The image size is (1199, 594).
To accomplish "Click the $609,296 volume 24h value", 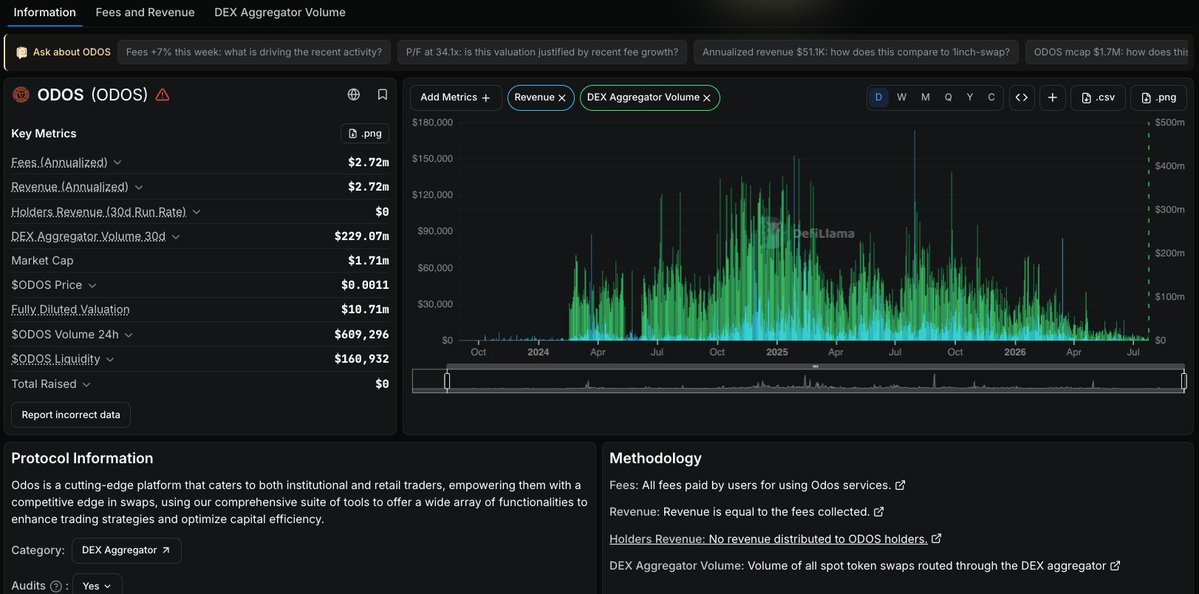I will tap(362, 334).
